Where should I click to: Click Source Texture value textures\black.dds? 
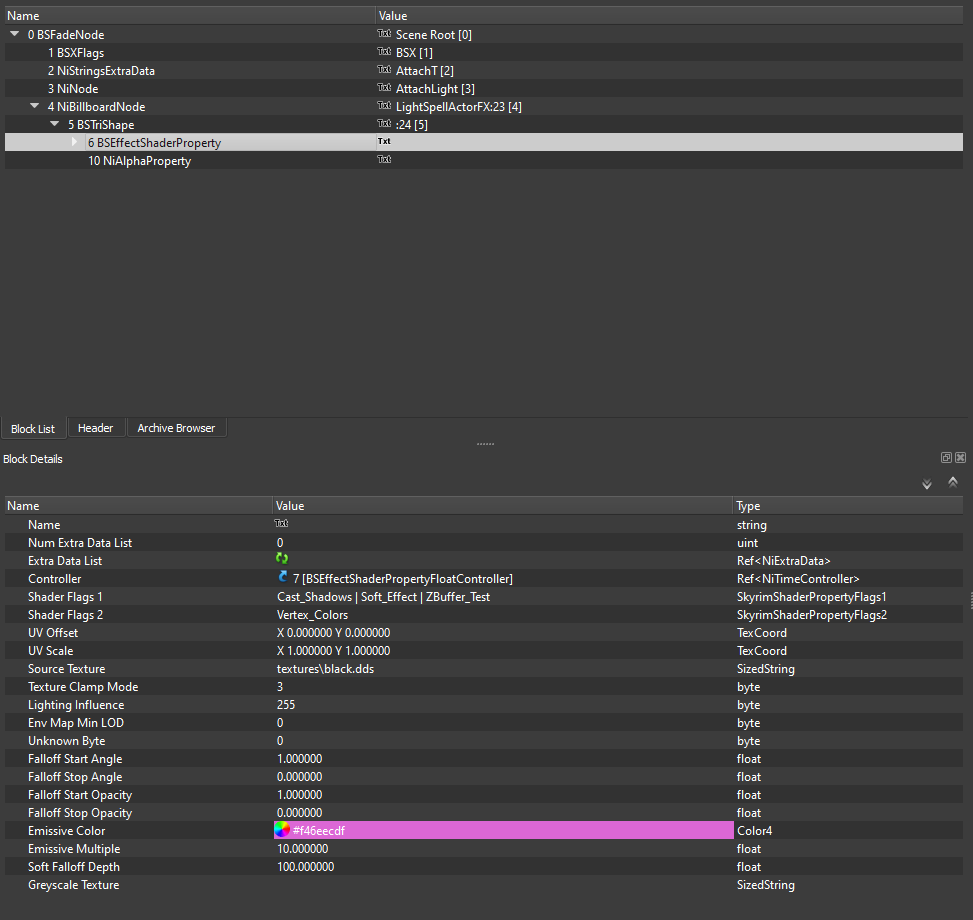325,669
